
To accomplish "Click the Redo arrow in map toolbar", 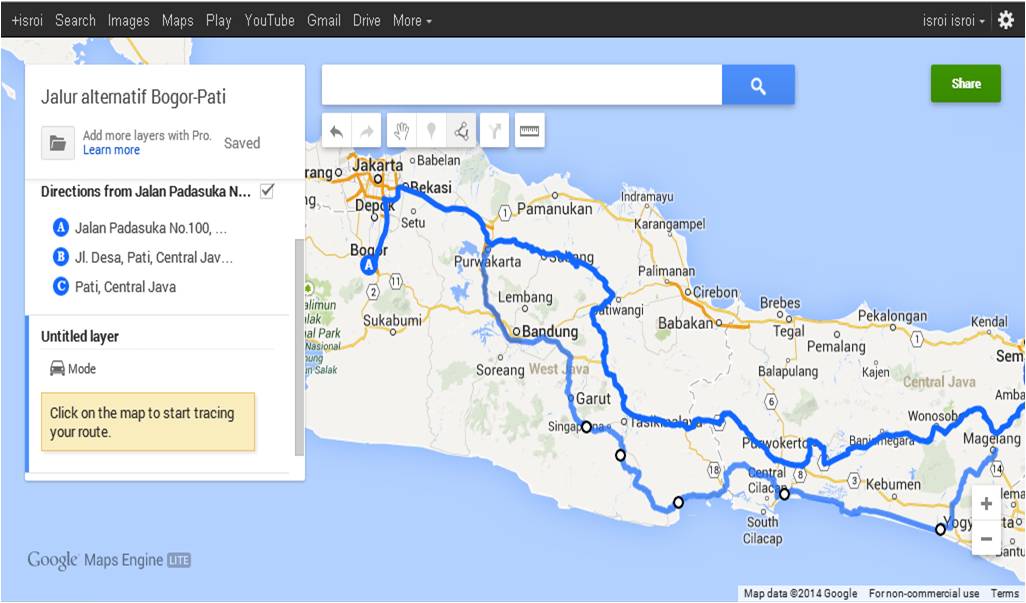I will pos(367,131).
